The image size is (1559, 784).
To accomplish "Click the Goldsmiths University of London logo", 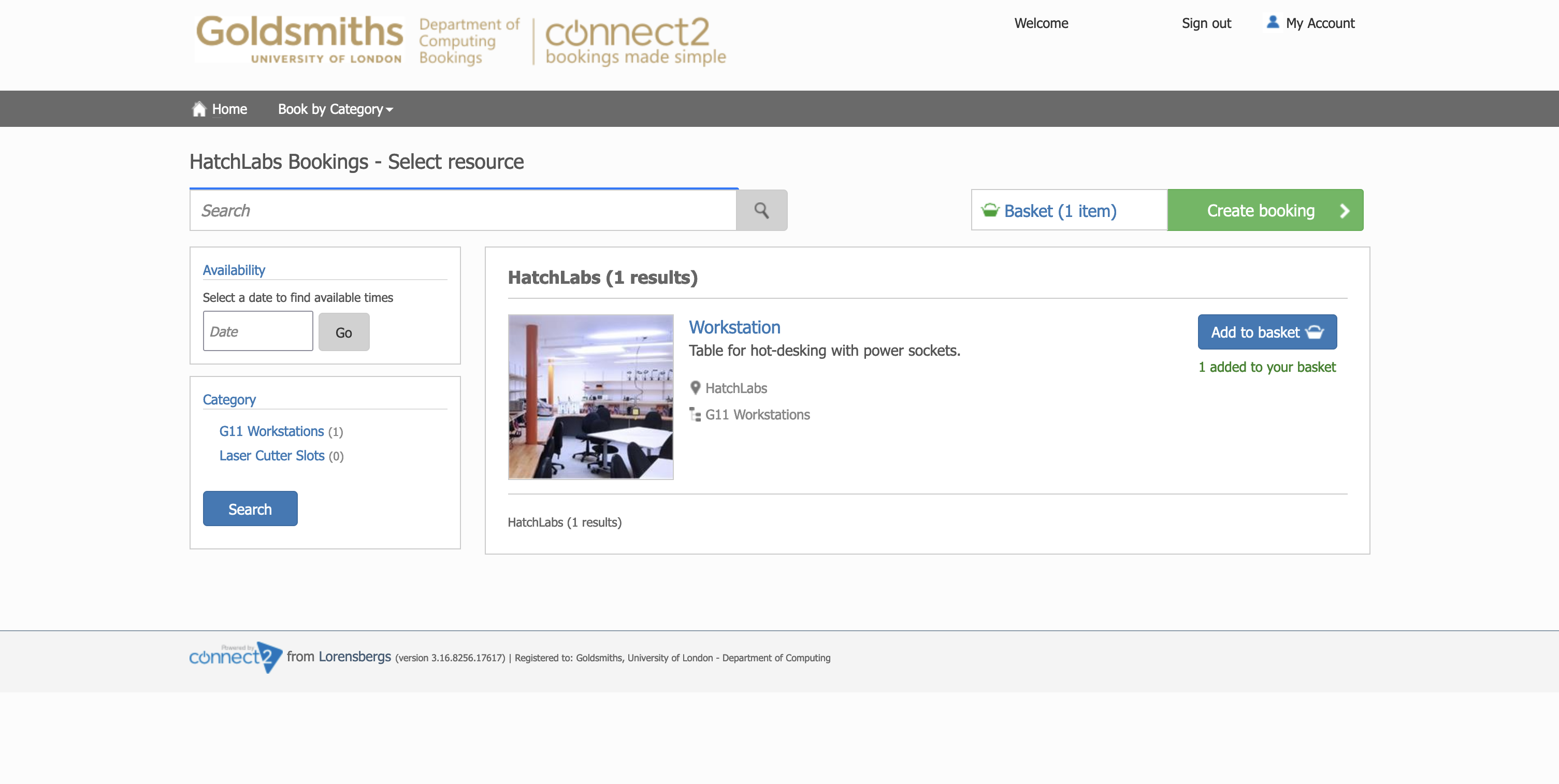I will [299, 39].
